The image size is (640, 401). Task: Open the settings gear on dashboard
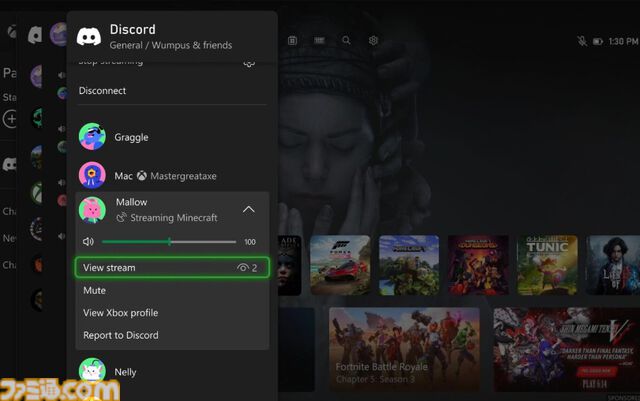tap(373, 40)
